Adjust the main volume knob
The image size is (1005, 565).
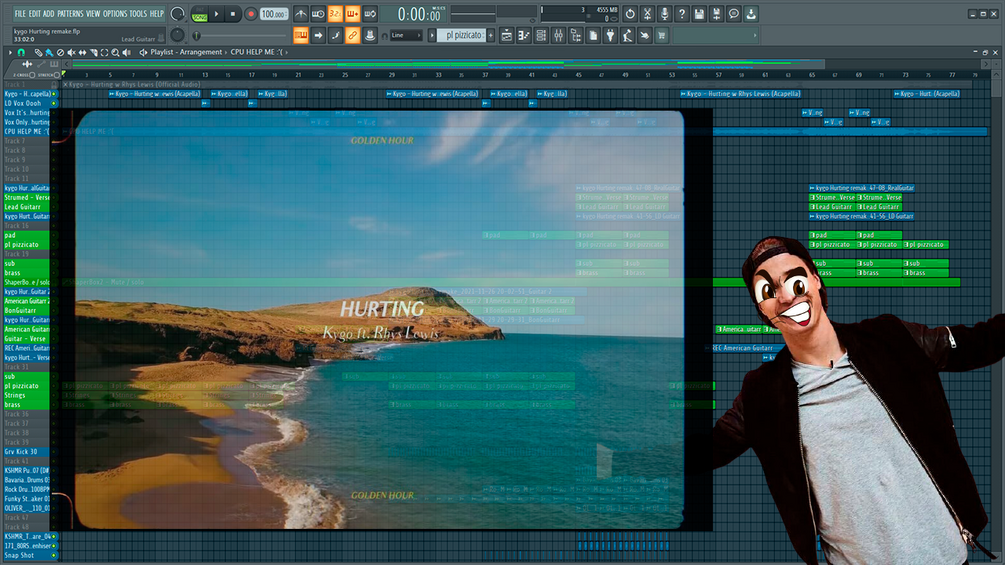[178, 13]
